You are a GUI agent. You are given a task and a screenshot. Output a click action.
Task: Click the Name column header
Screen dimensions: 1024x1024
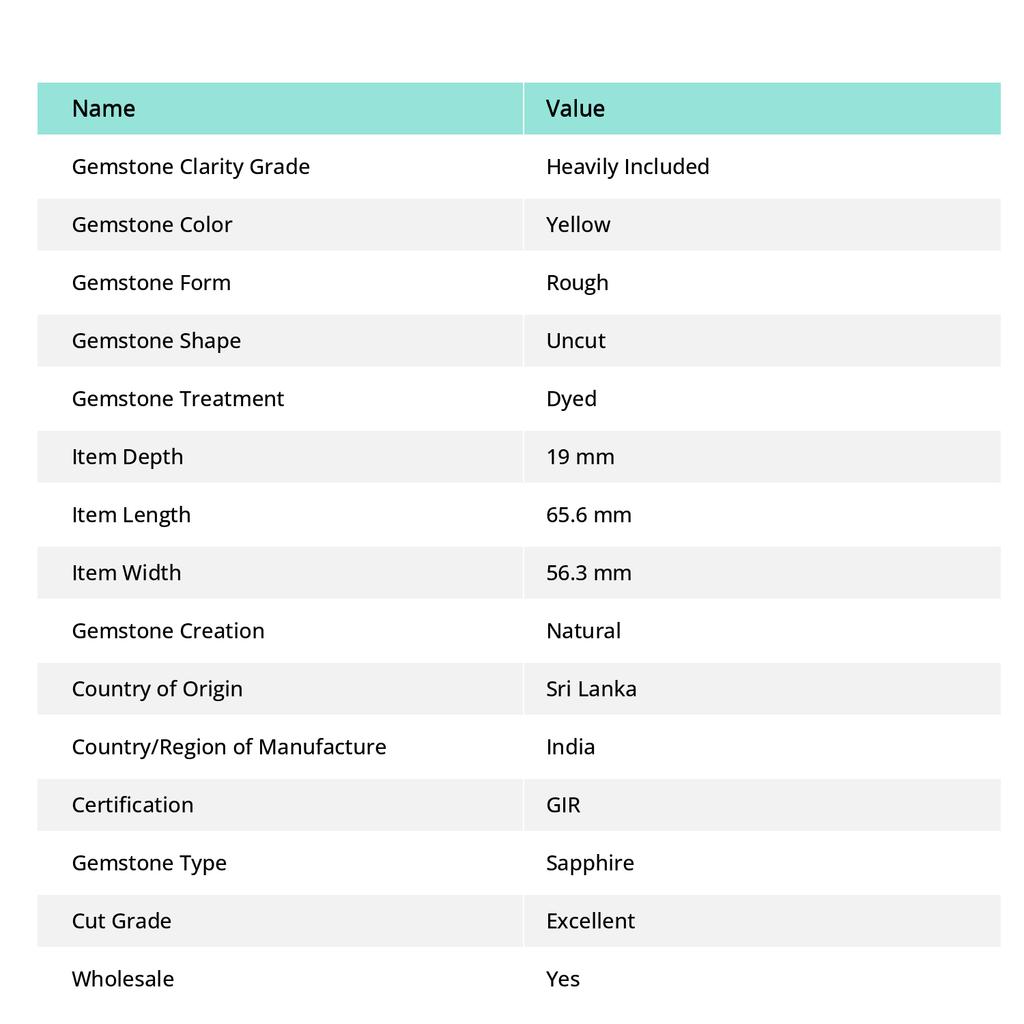pyautogui.click(x=104, y=109)
